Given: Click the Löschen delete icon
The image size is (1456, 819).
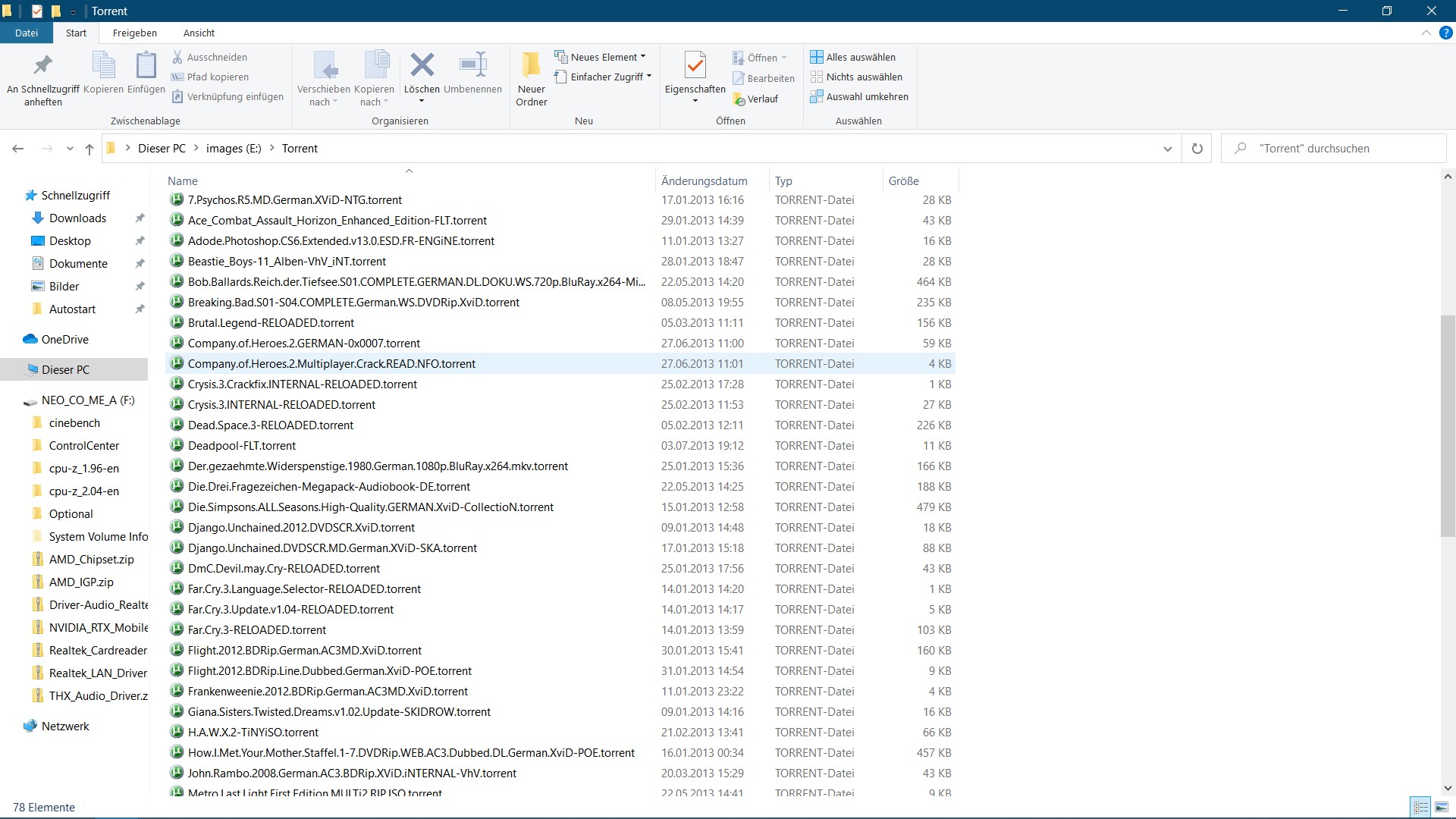Looking at the screenshot, I should pos(422,66).
